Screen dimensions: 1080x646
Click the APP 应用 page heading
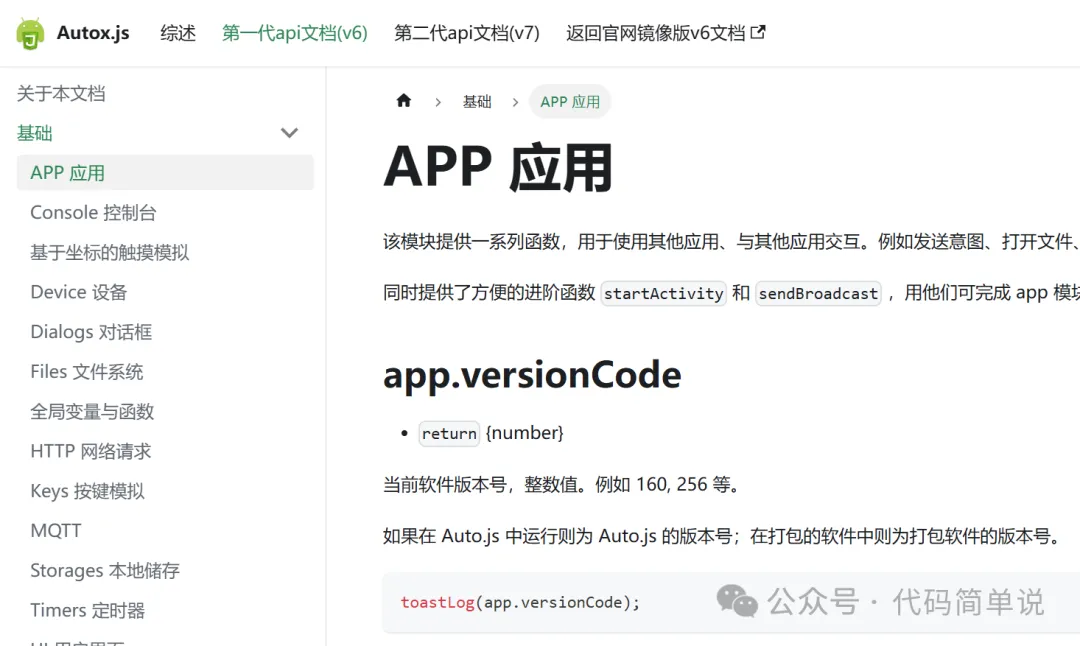(498, 167)
